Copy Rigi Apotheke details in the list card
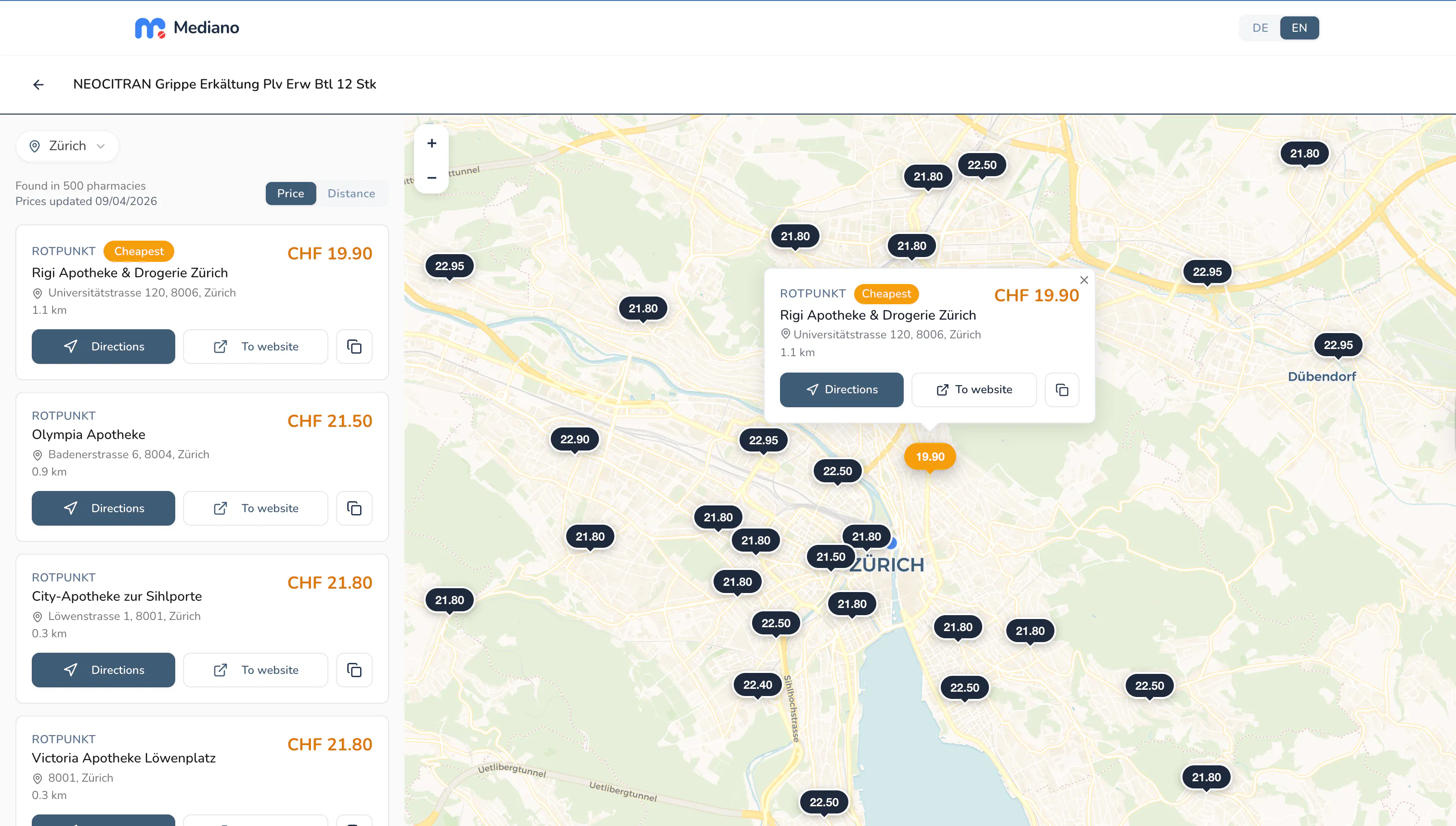This screenshot has width=1456, height=826. (354, 347)
